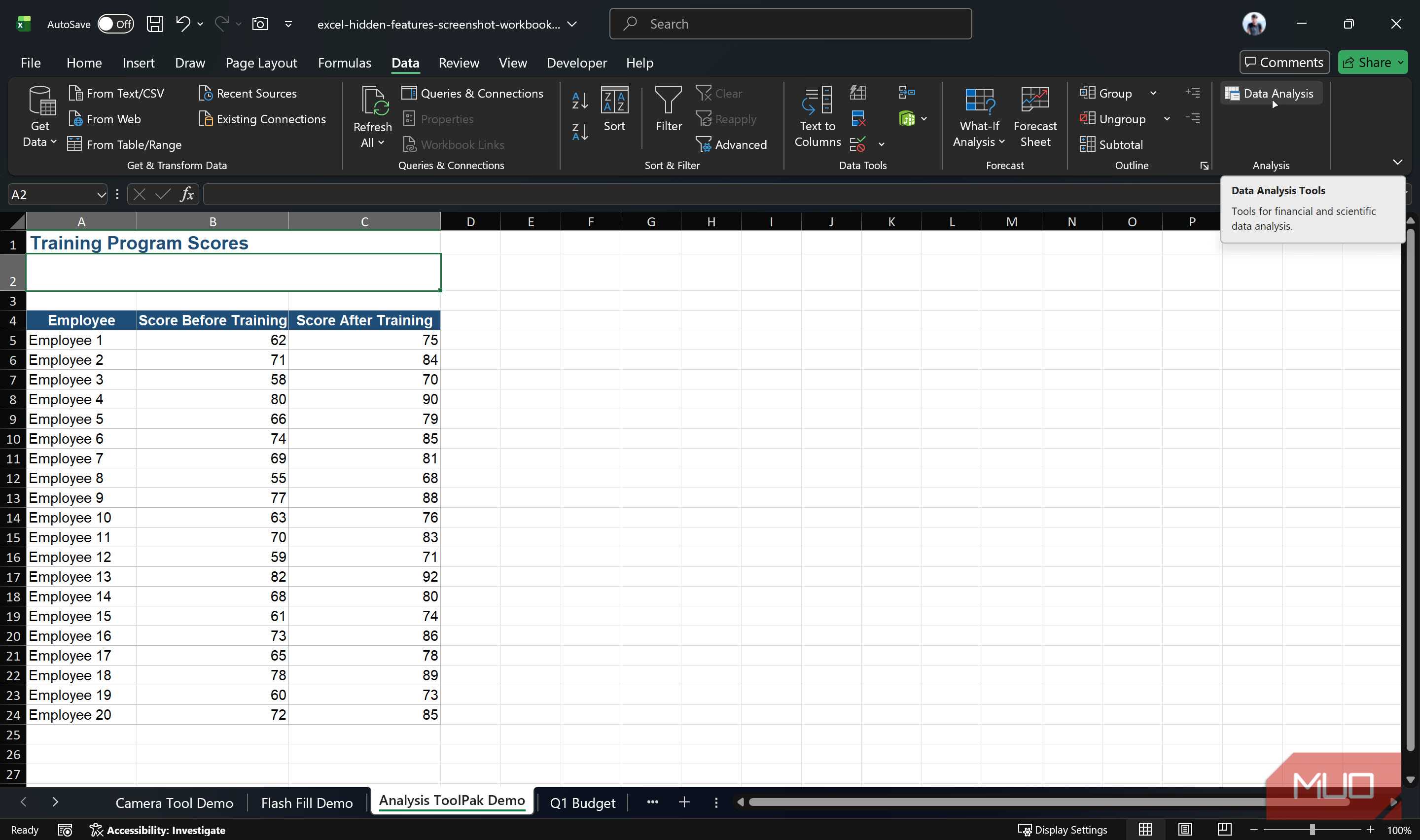
Task: Open the Ungroup dropdown arrow
Action: pyautogui.click(x=1167, y=119)
